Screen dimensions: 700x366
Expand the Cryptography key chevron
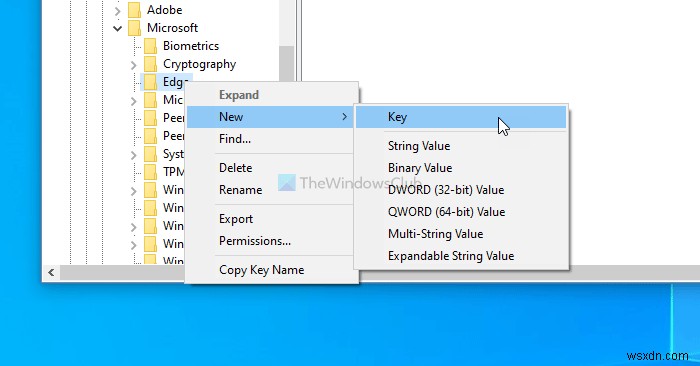[133, 65]
